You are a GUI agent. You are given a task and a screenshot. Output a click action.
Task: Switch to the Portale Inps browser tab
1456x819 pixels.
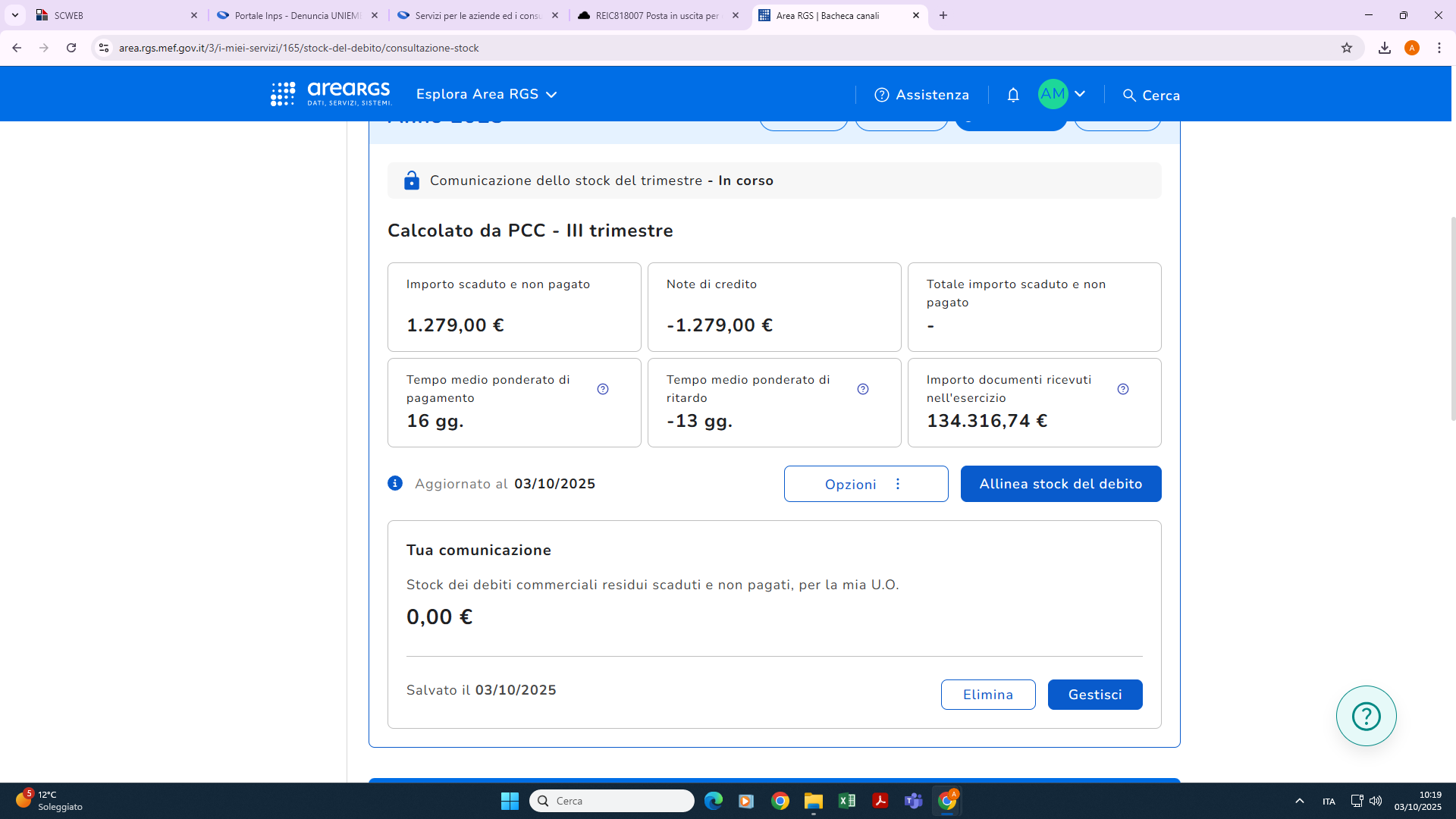[297, 15]
